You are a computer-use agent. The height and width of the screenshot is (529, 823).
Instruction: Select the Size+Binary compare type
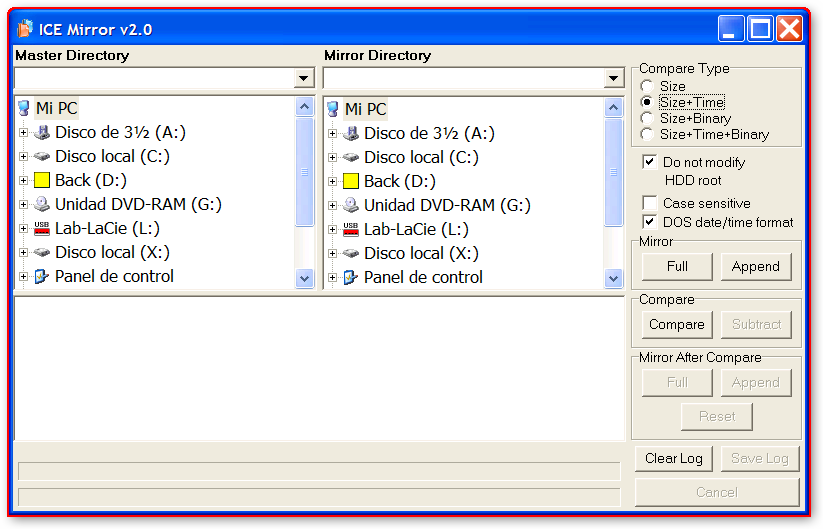point(647,118)
